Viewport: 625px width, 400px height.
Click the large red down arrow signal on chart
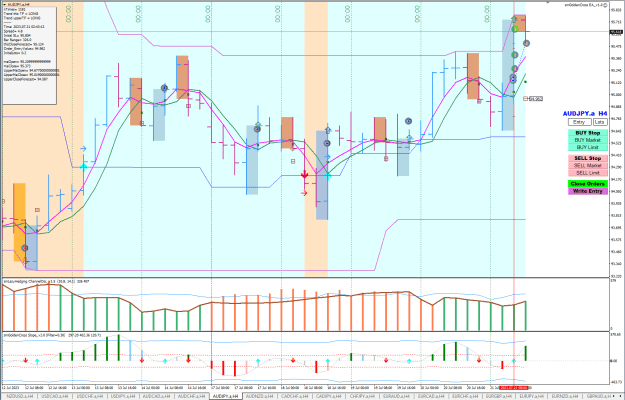pos(305,174)
